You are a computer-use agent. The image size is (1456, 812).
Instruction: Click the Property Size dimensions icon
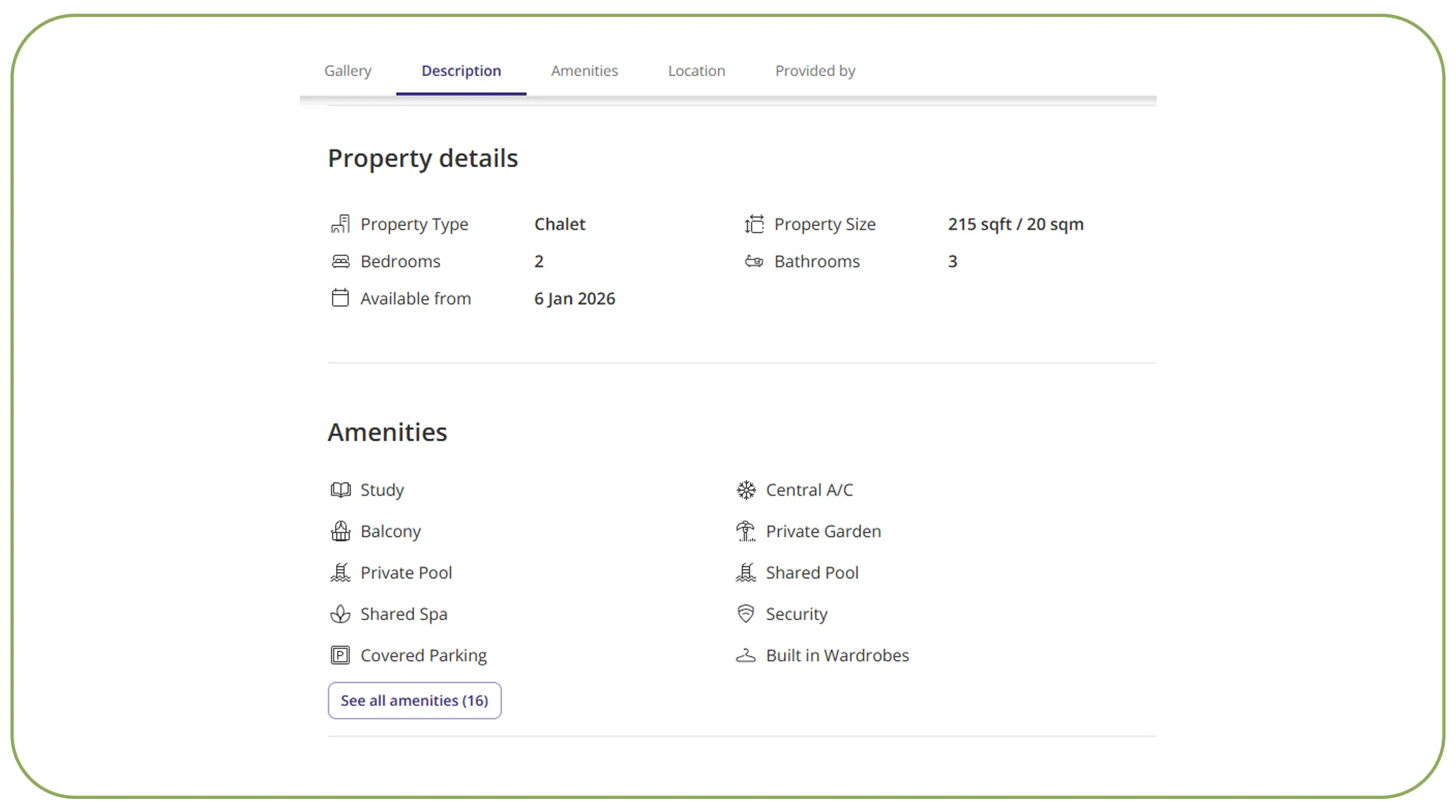tap(754, 223)
